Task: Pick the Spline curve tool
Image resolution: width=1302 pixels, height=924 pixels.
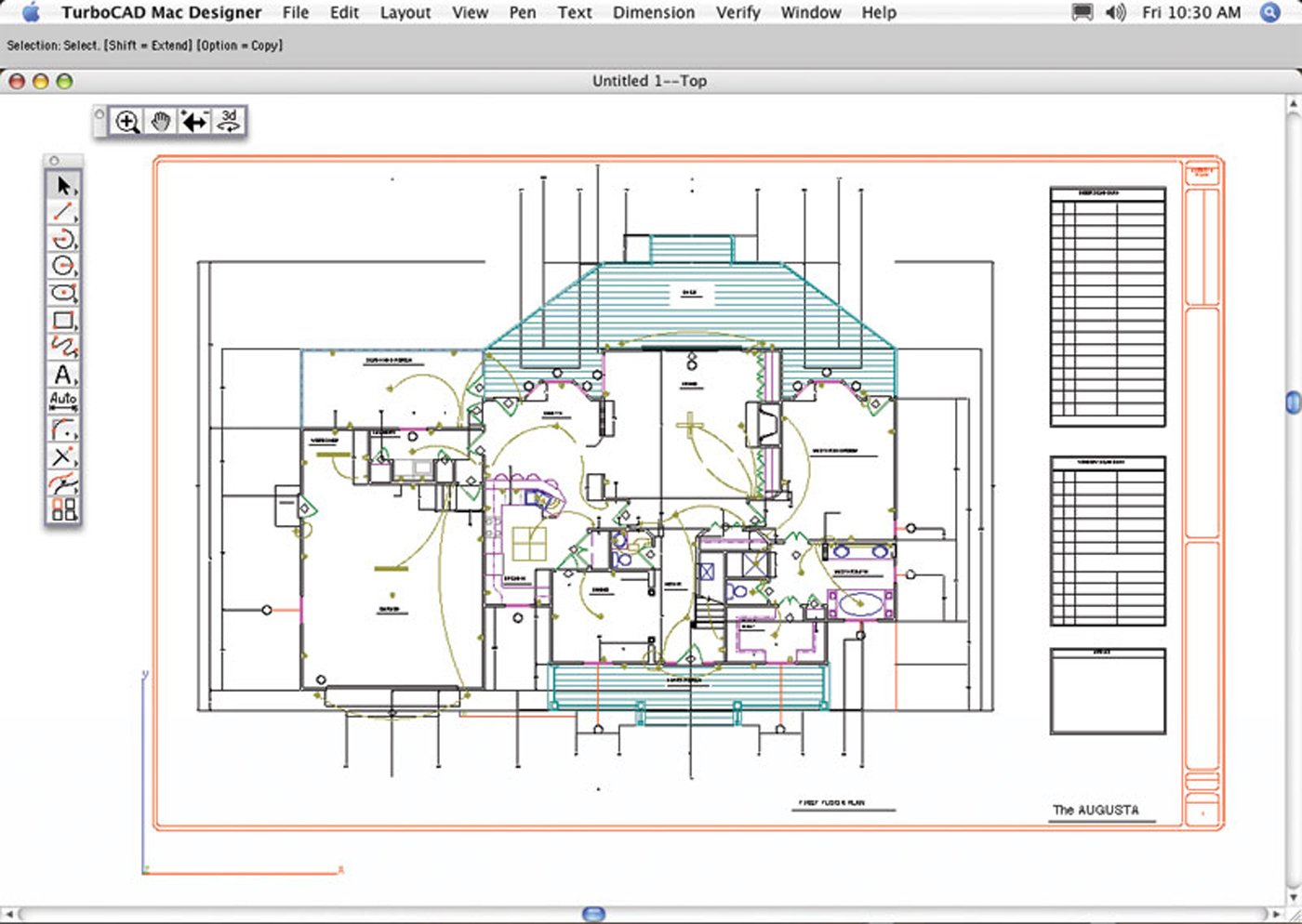Action: (63, 348)
